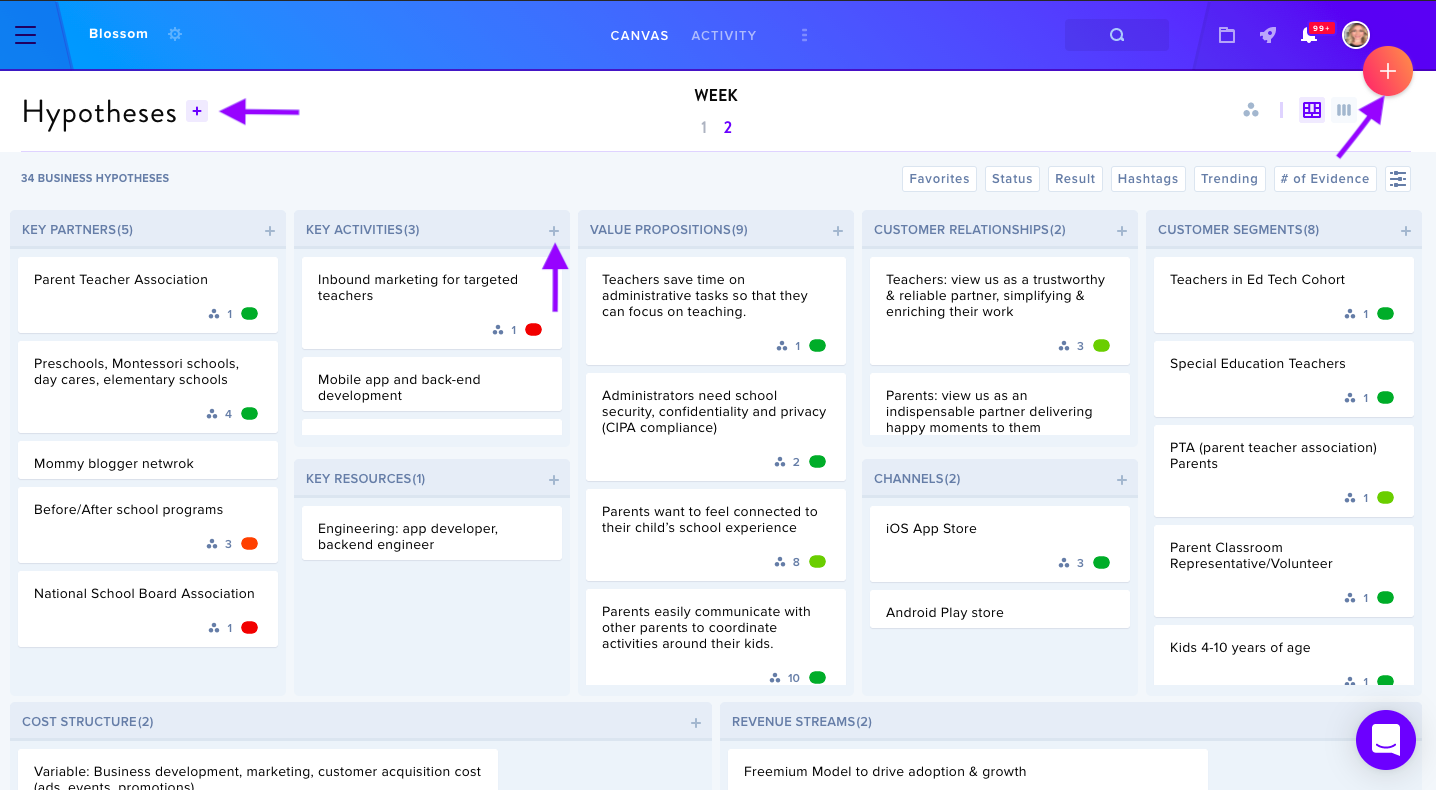Filter by Result
The image size is (1436, 790).
1075,179
